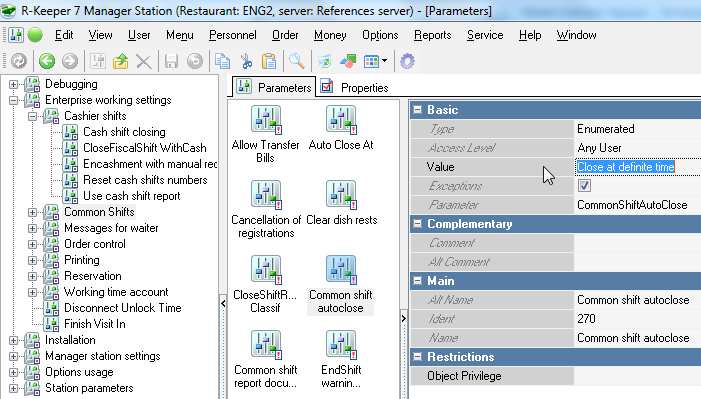Collapse the Cashier shifts node
701x399 pixels.
(32, 116)
